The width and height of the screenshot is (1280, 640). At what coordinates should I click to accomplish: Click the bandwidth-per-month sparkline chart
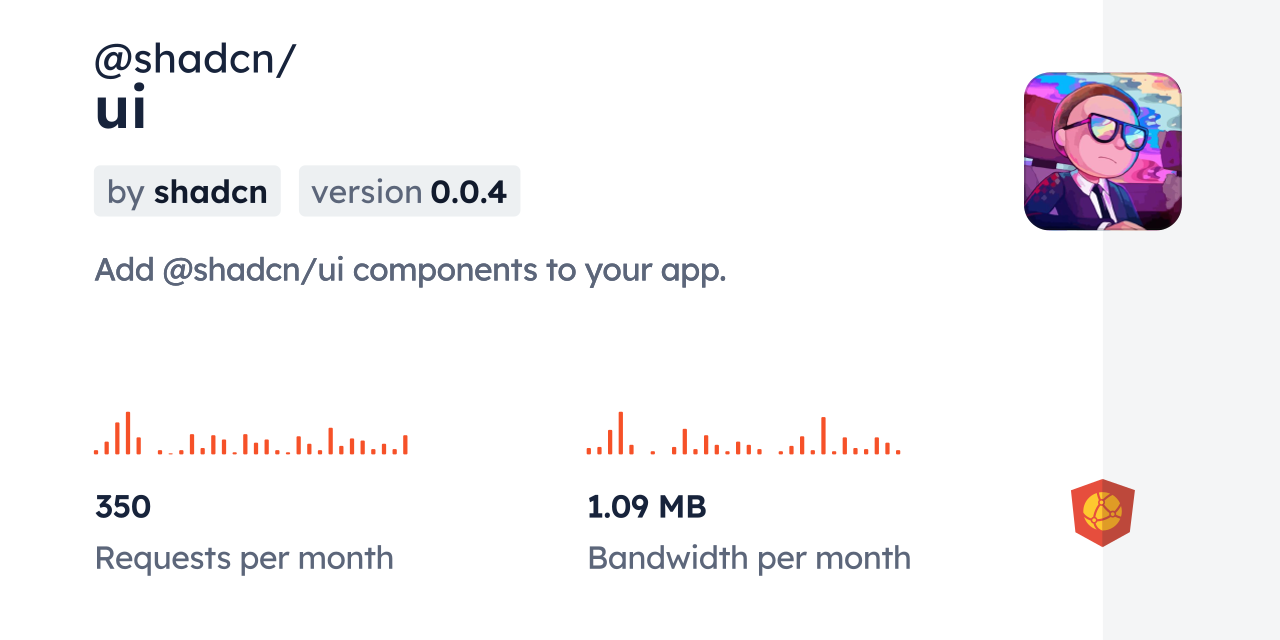tap(743, 434)
